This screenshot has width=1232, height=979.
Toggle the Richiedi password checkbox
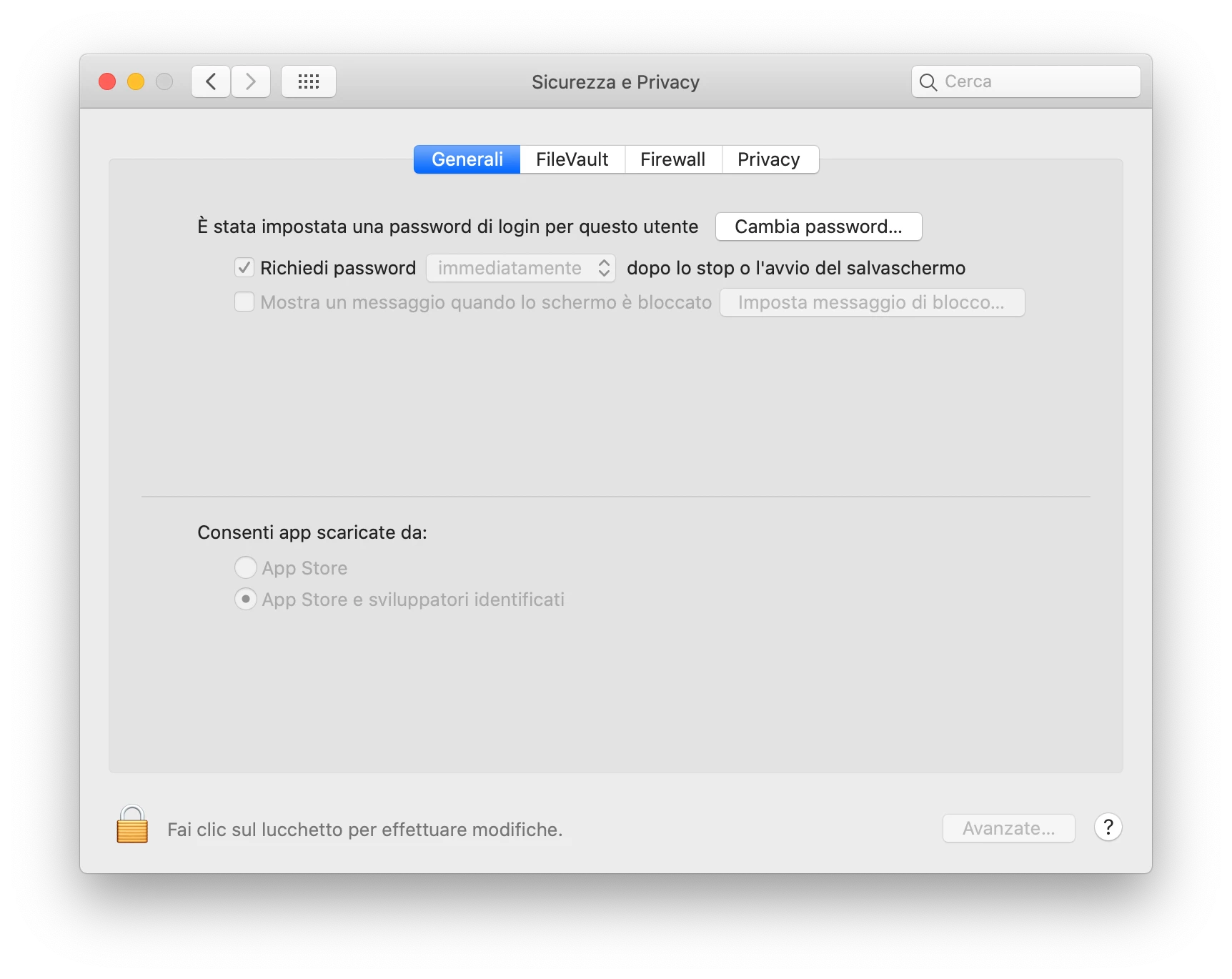(x=244, y=267)
